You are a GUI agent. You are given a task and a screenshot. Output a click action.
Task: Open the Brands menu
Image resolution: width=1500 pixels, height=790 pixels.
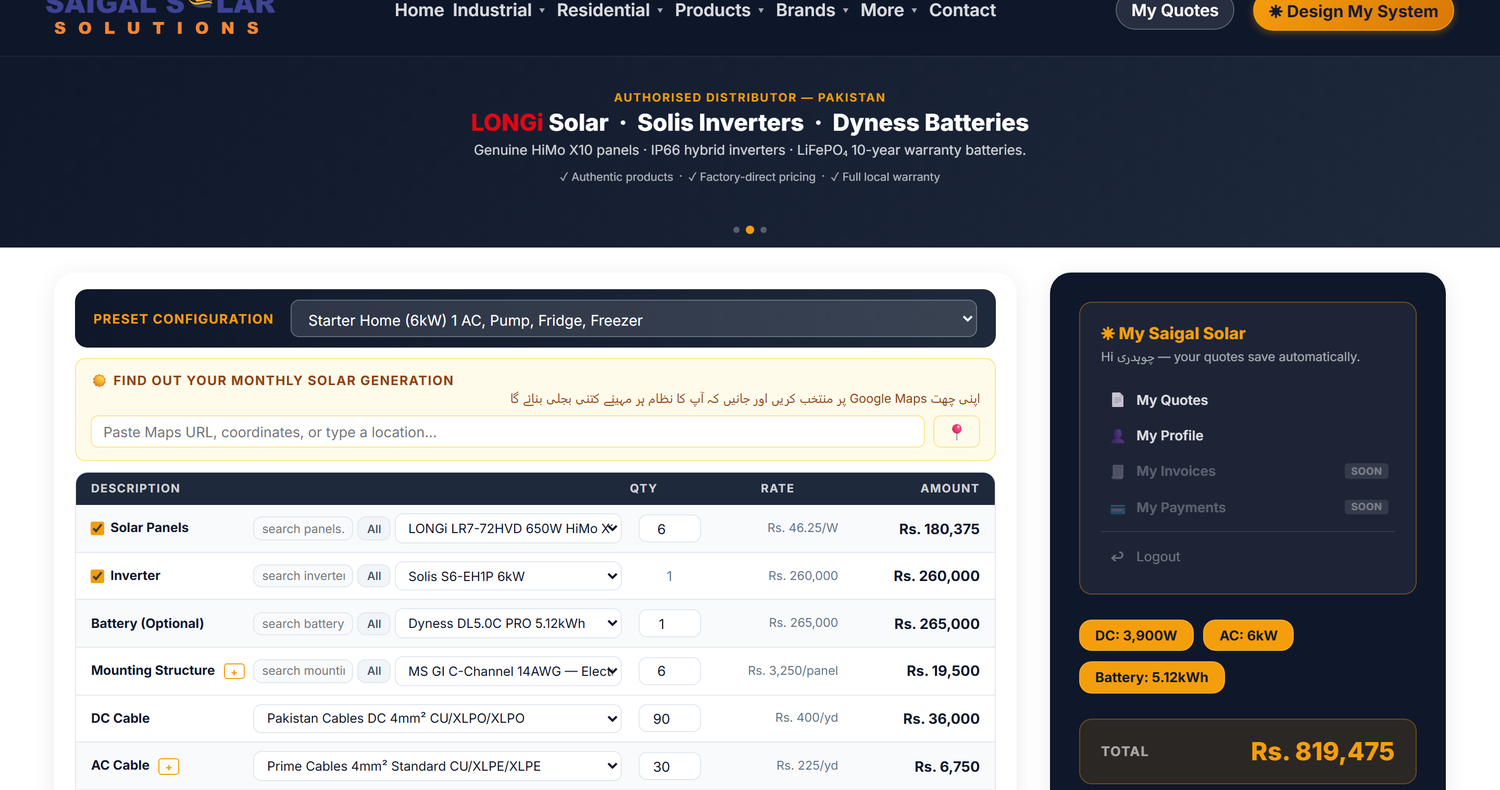[x=812, y=10]
